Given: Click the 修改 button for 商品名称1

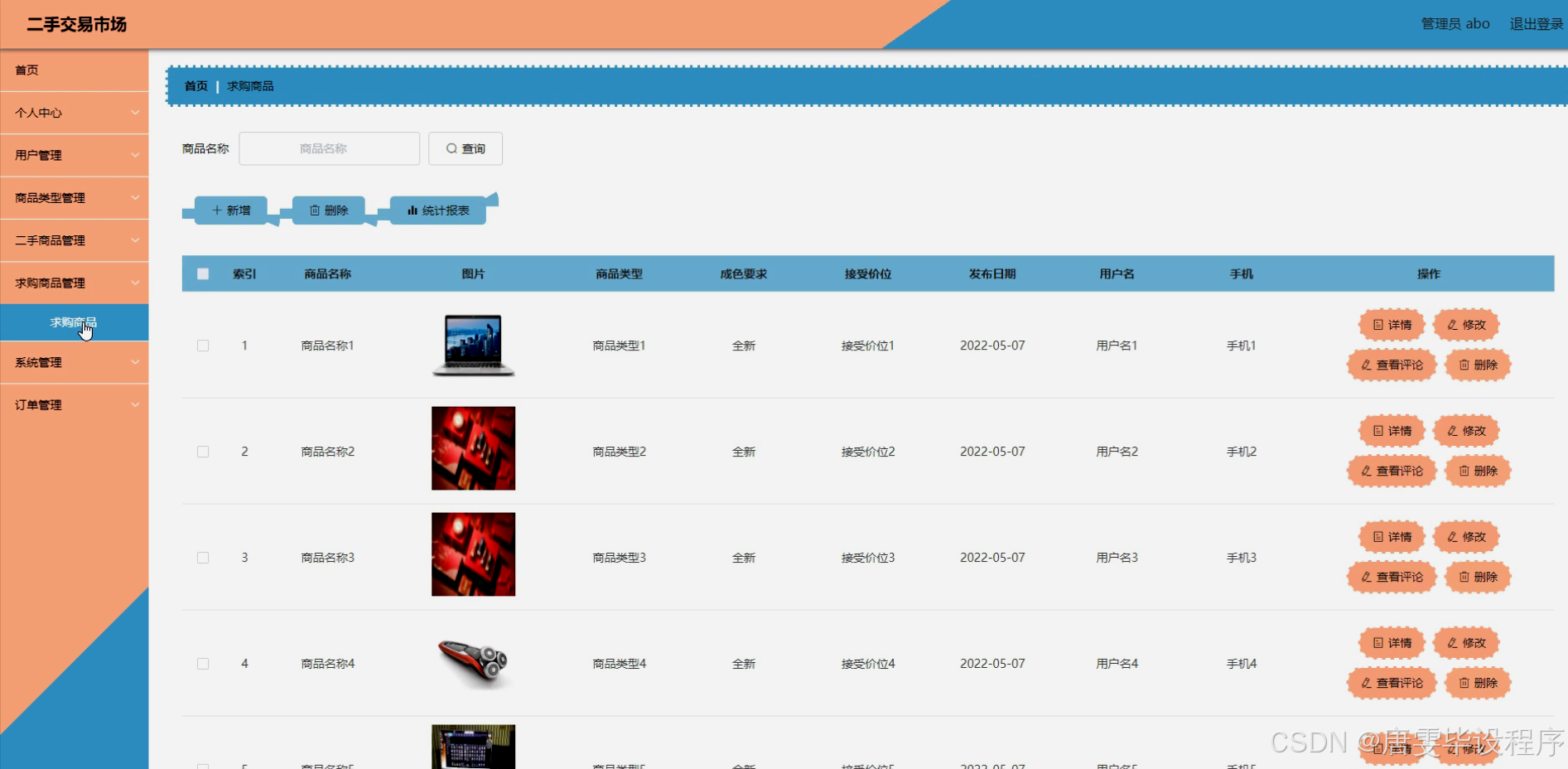Looking at the screenshot, I should pyautogui.click(x=1466, y=325).
